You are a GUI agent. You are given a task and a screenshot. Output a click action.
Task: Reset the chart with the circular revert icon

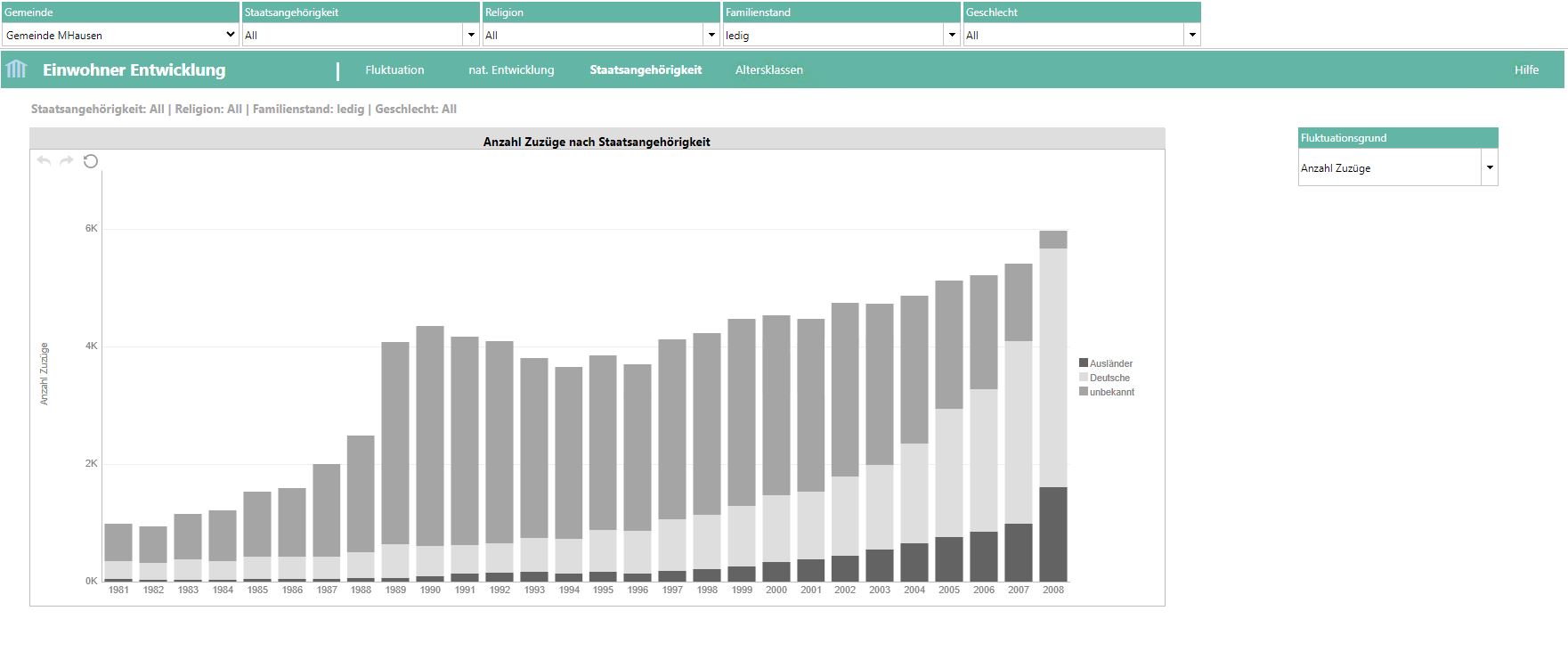[91, 161]
